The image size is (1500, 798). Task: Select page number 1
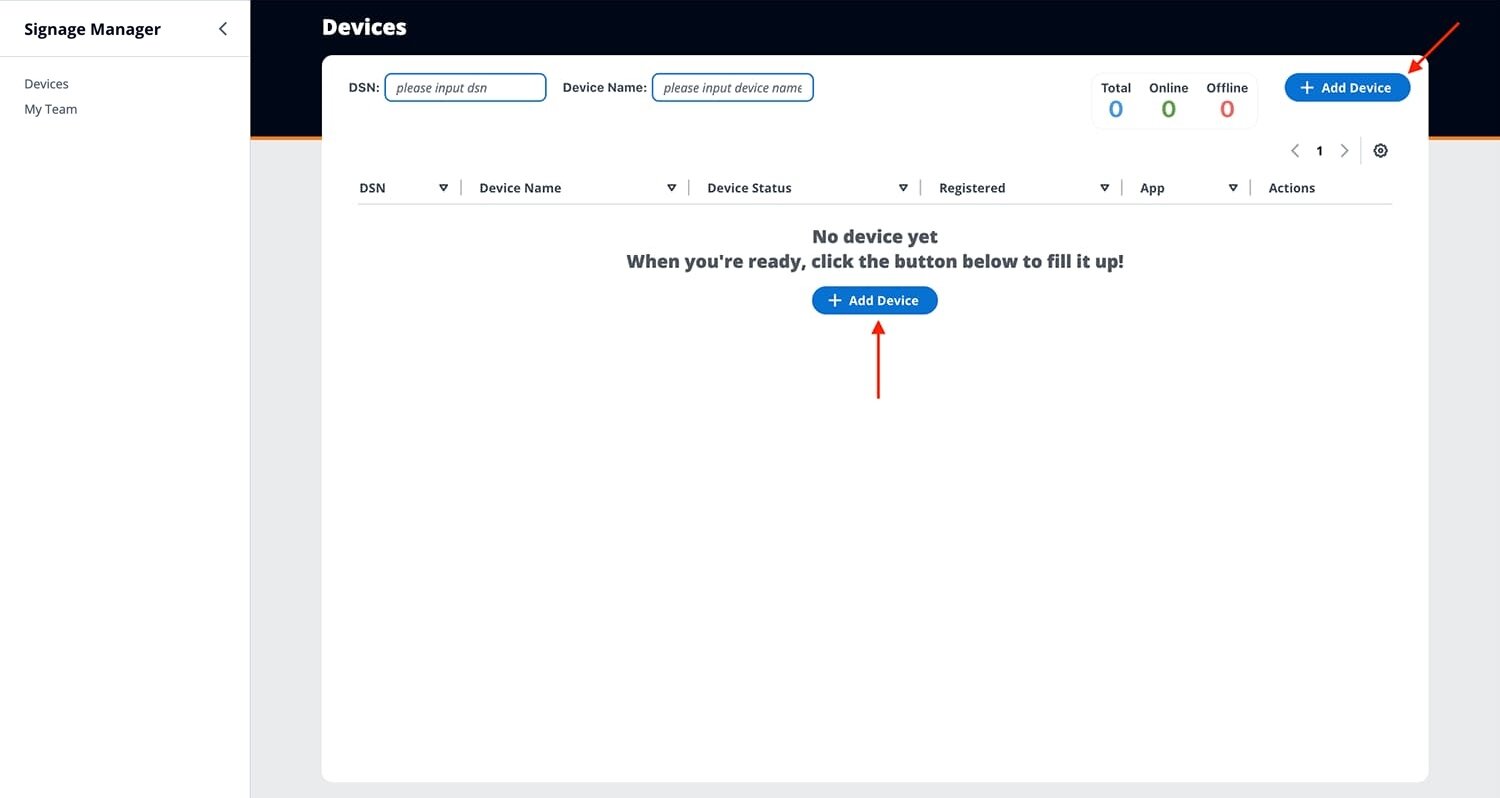pyautogui.click(x=1319, y=151)
